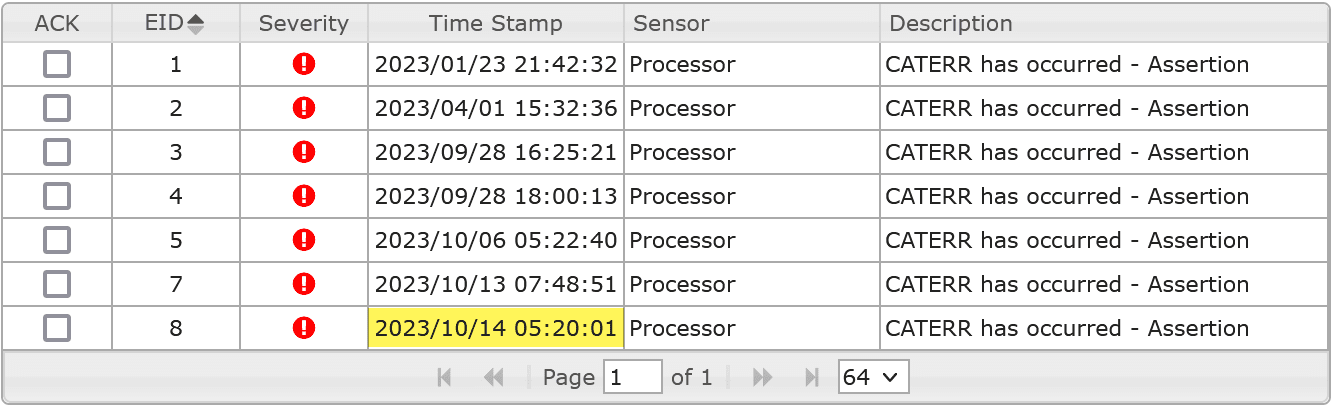The width and height of the screenshot is (1333, 408).
Task: Select ACK checkbox on the 2023/10/14 event
Action: tap(57, 328)
